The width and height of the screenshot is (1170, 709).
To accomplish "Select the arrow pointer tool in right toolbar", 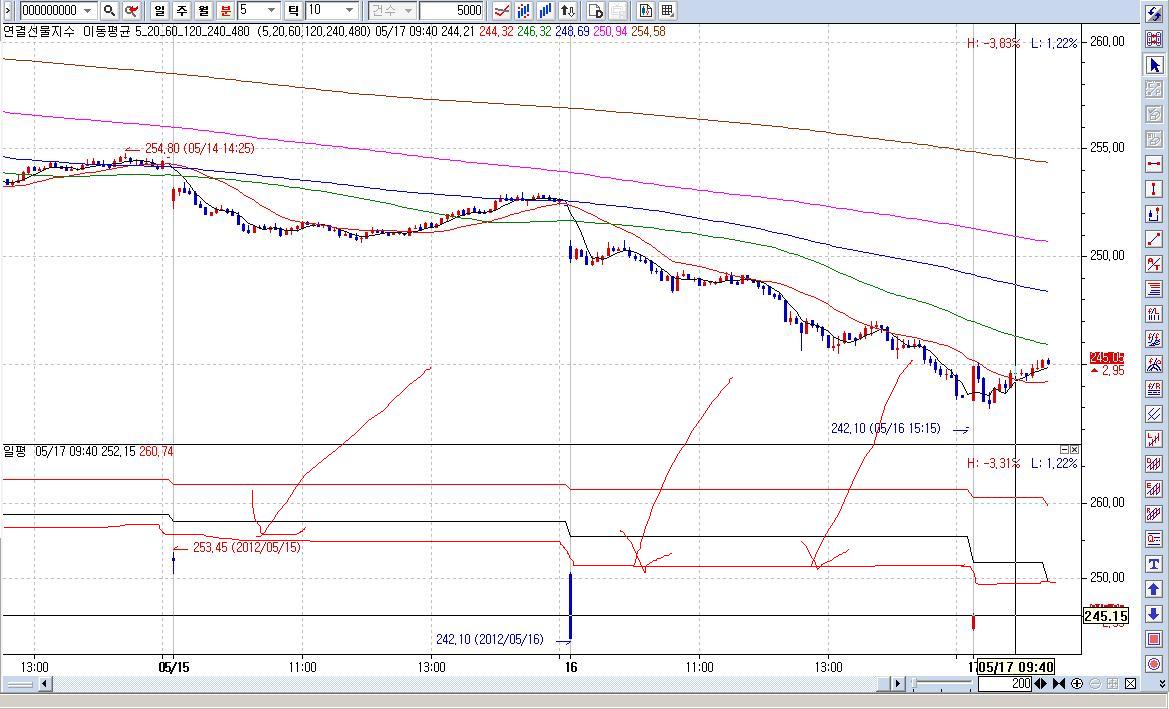I will point(1154,65).
